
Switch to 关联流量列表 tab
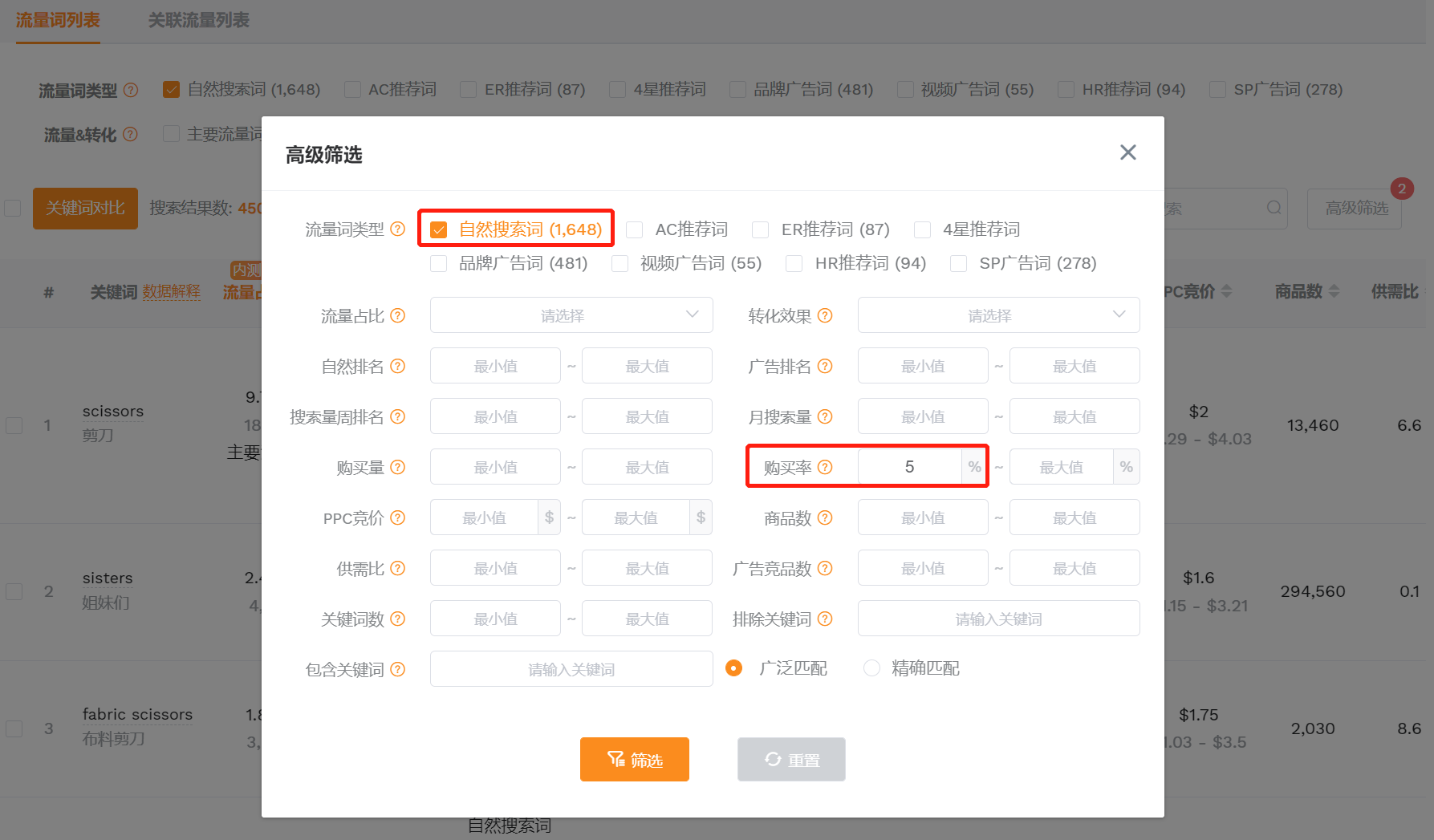(x=198, y=20)
